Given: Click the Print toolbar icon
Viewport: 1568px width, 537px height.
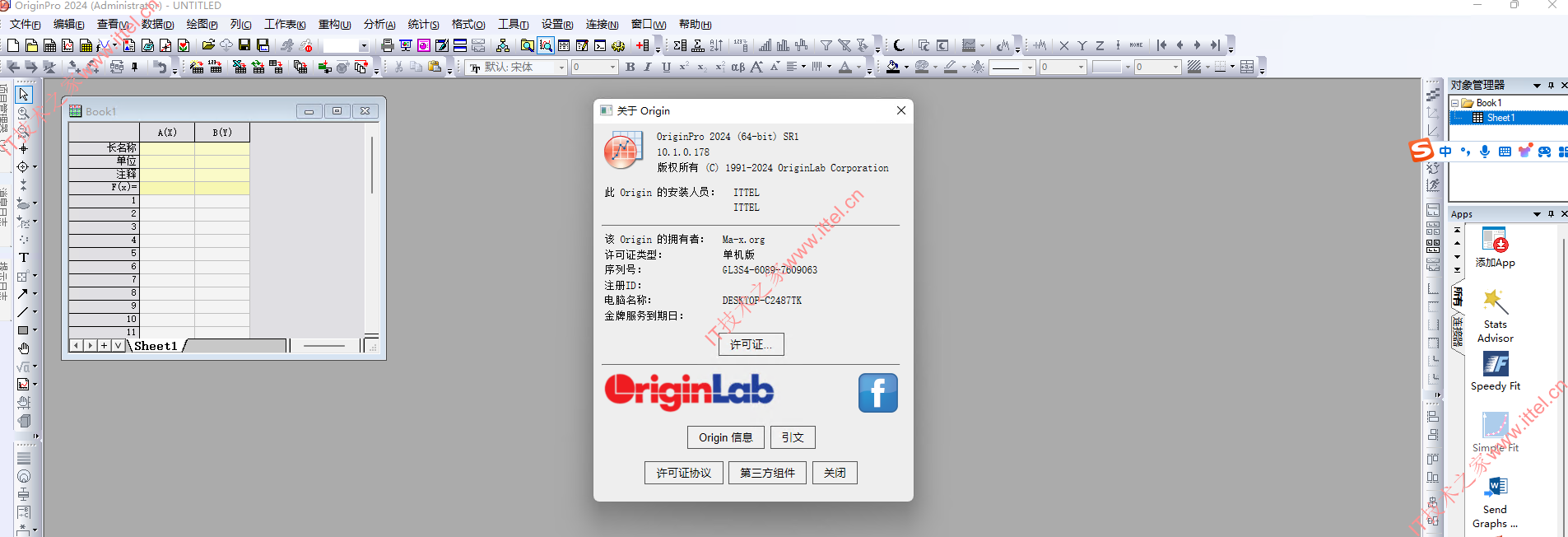Looking at the screenshot, I should (388, 45).
